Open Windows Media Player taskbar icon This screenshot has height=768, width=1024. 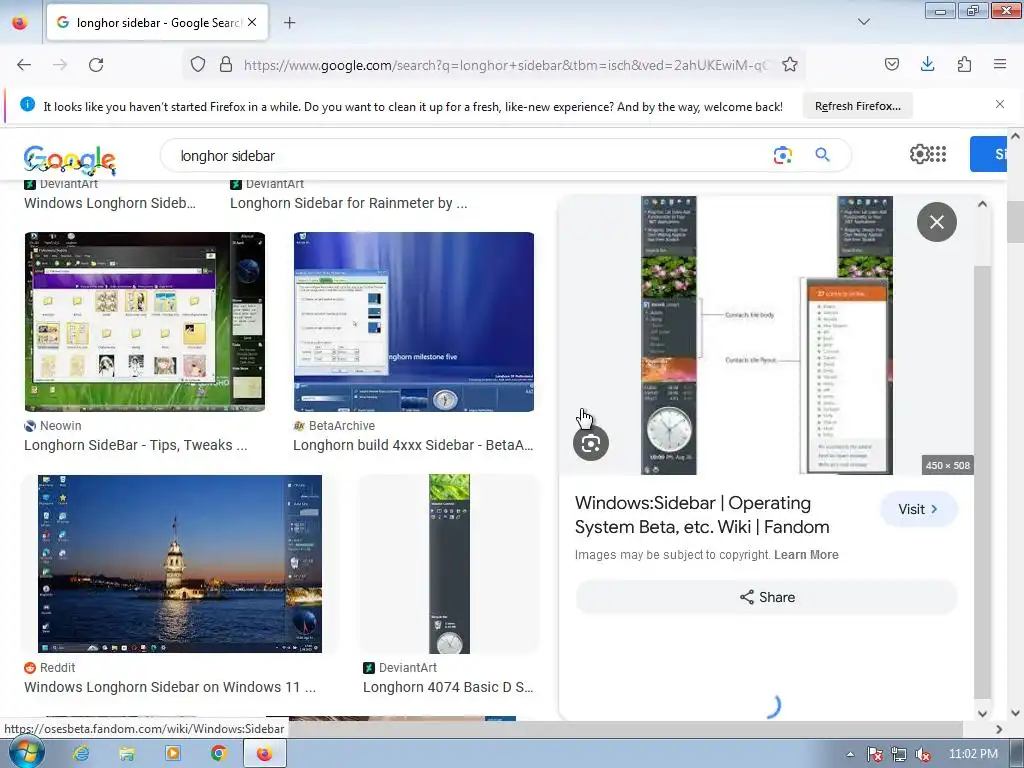click(x=173, y=753)
